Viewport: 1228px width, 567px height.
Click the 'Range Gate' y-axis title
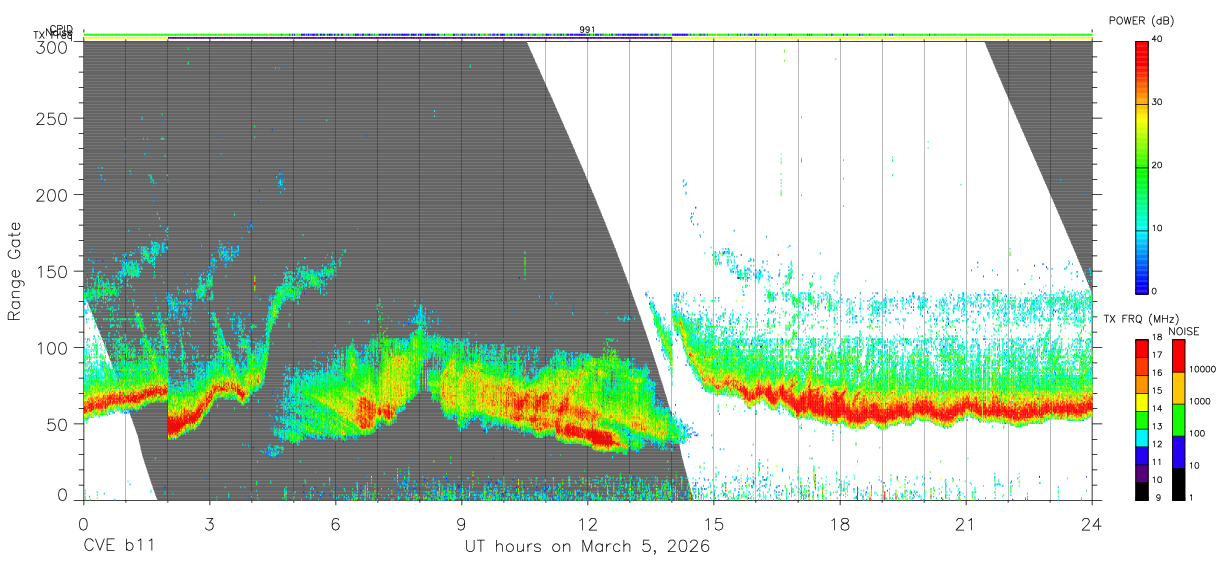tap(15, 271)
